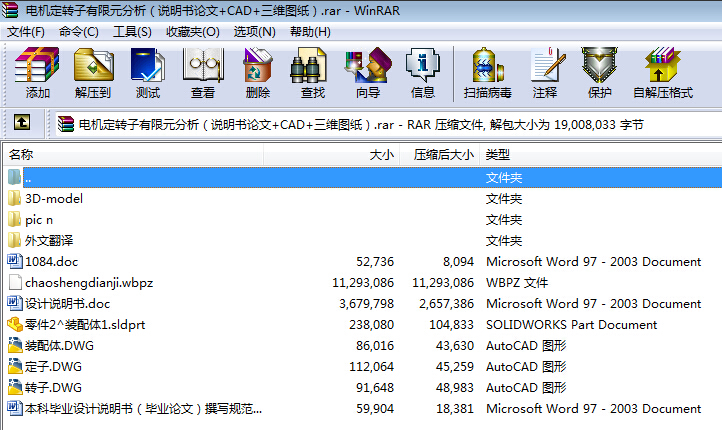722x430 pixels.
Task: Open the 命令(C) menu
Action: pos(79,32)
